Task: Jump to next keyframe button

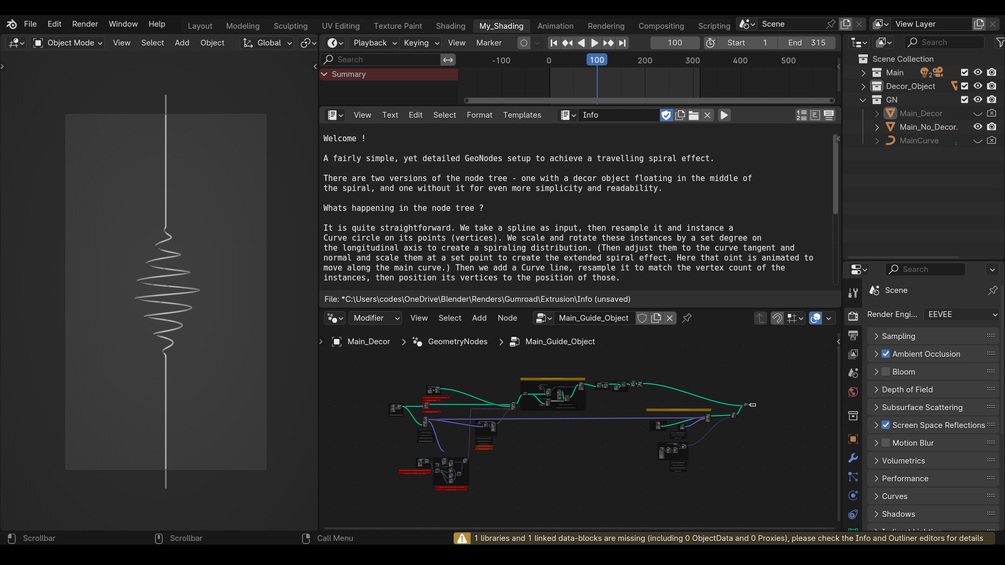Action: [608, 43]
